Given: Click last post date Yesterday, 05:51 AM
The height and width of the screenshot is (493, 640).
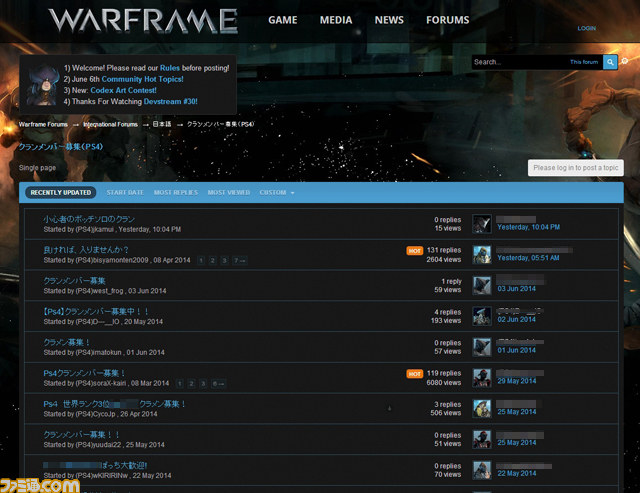Looking at the screenshot, I should click(528, 258).
